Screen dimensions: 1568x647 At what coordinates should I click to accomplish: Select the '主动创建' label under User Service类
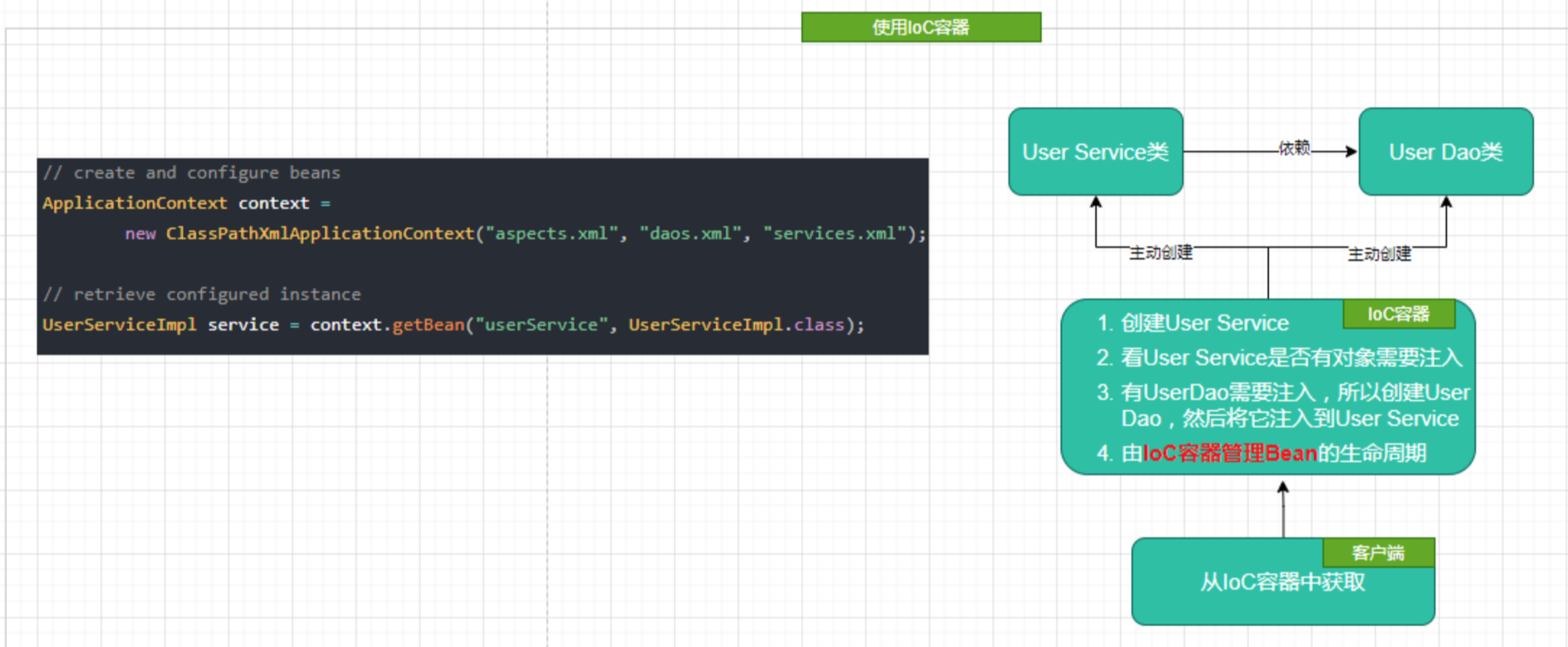(1160, 253)
